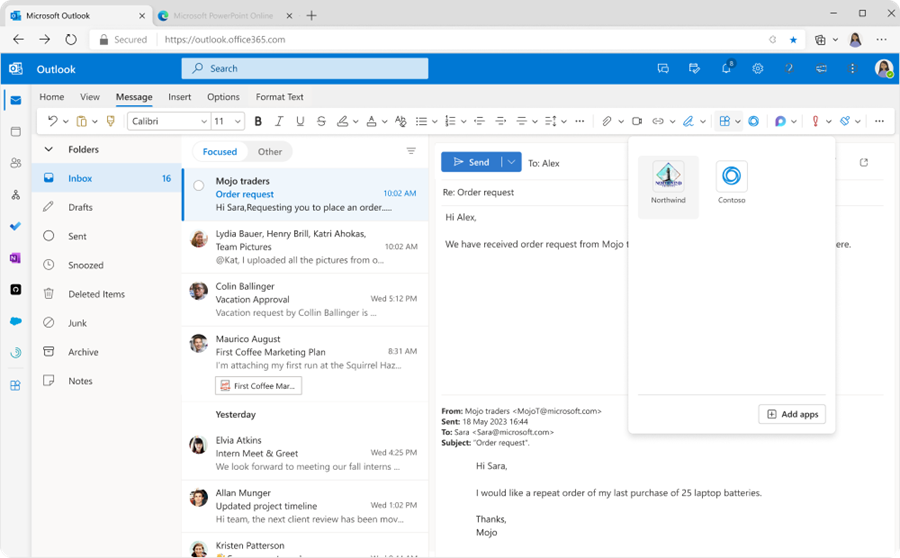Switch to Microsoft PowerPoint Online browser tab
Image resolution: width=900 pixels, height=558 pixels.
(x=223, y=16)
